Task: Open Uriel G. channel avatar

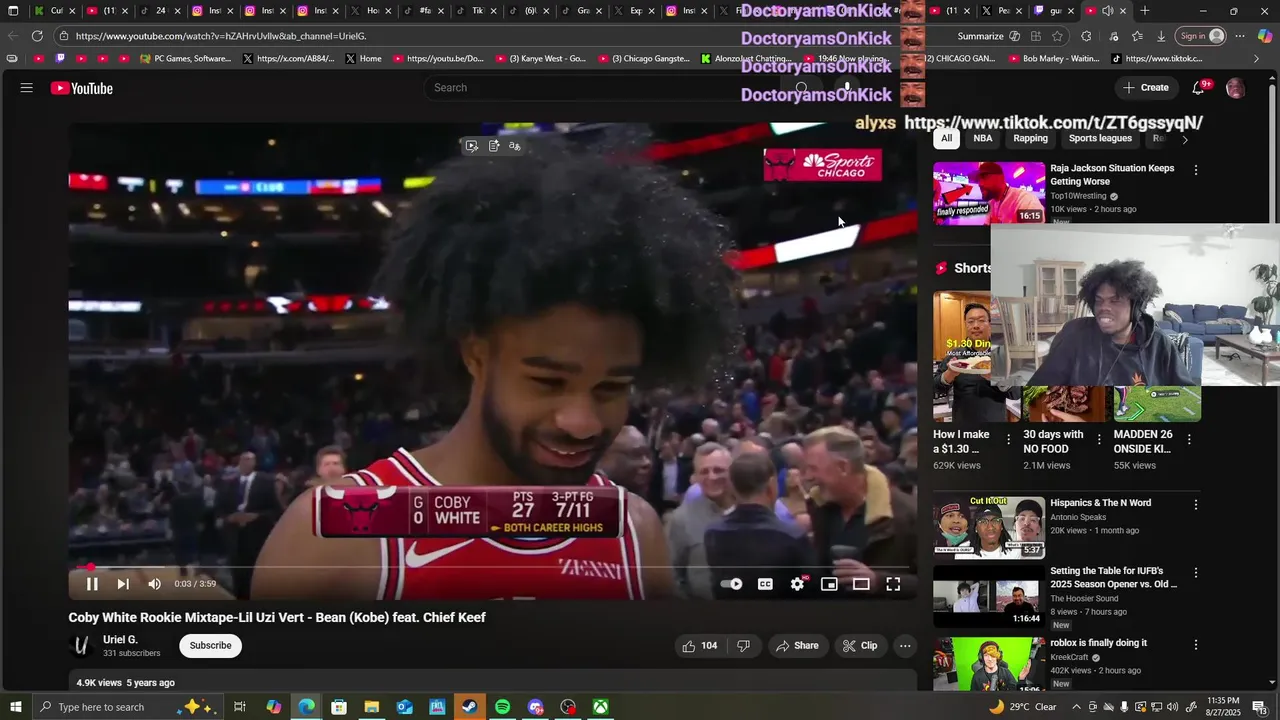Action: click(82, 646)
